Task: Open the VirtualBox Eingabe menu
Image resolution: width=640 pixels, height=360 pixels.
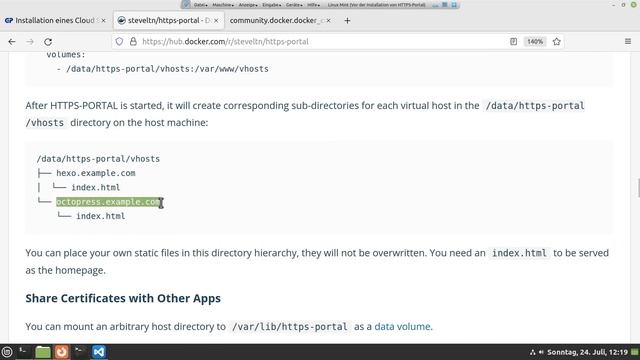Action: click(x=271, y=5)
